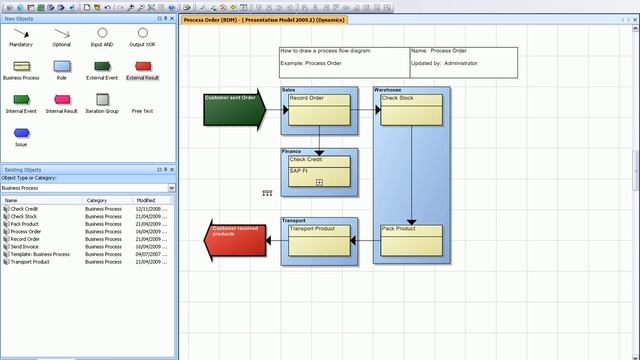The height and width of the screenshot is (360, 640).
Task: Float the New Objects panel window
Action: (x=159, y=18)
